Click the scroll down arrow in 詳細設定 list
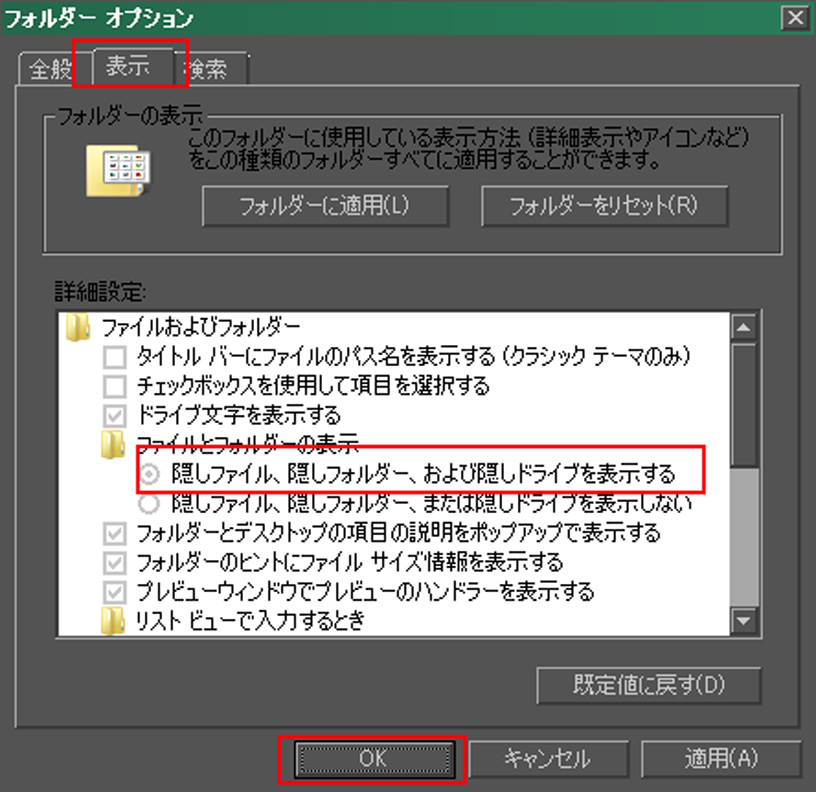816x792 pixels. tap(744, 620)
